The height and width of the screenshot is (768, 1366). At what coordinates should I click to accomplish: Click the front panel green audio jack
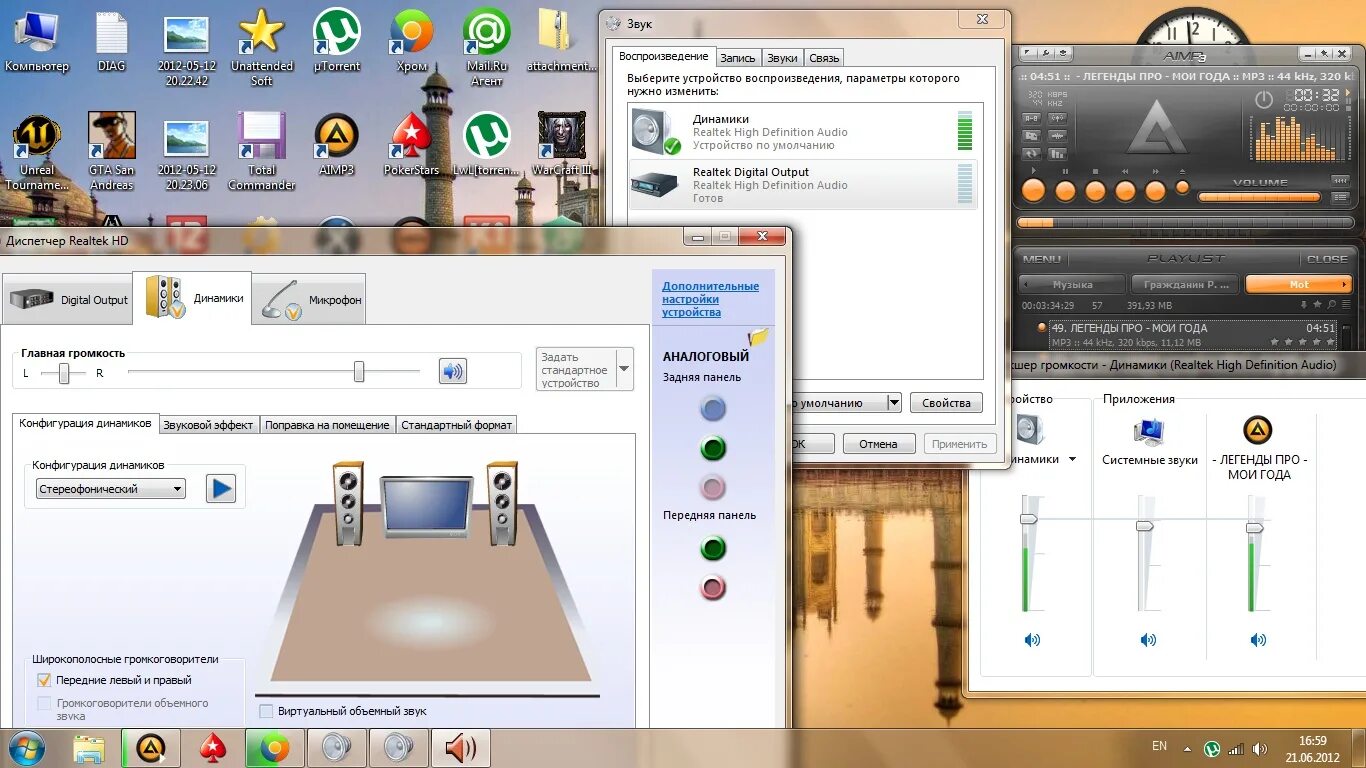click(x=713, y=548)
